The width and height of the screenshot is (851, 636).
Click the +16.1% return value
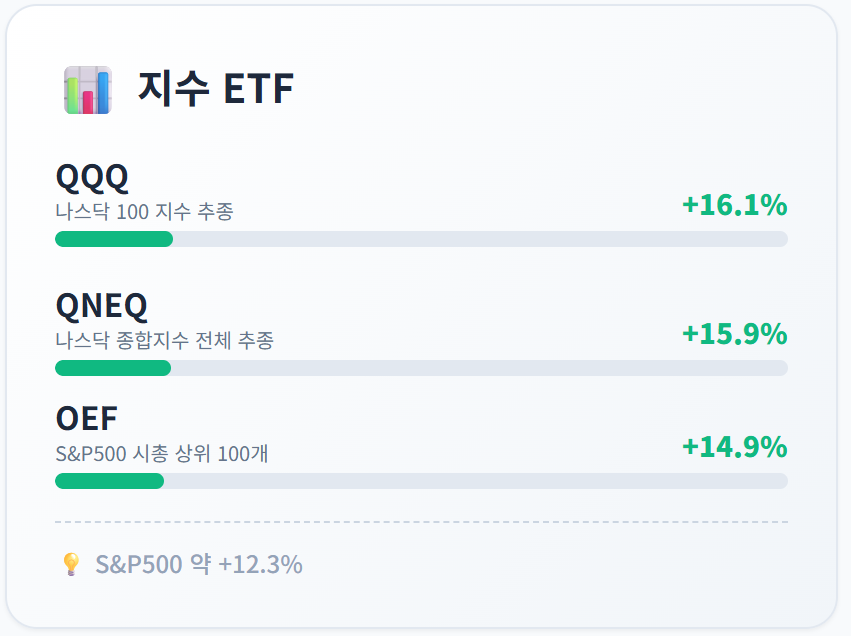[x=734, y=205]
